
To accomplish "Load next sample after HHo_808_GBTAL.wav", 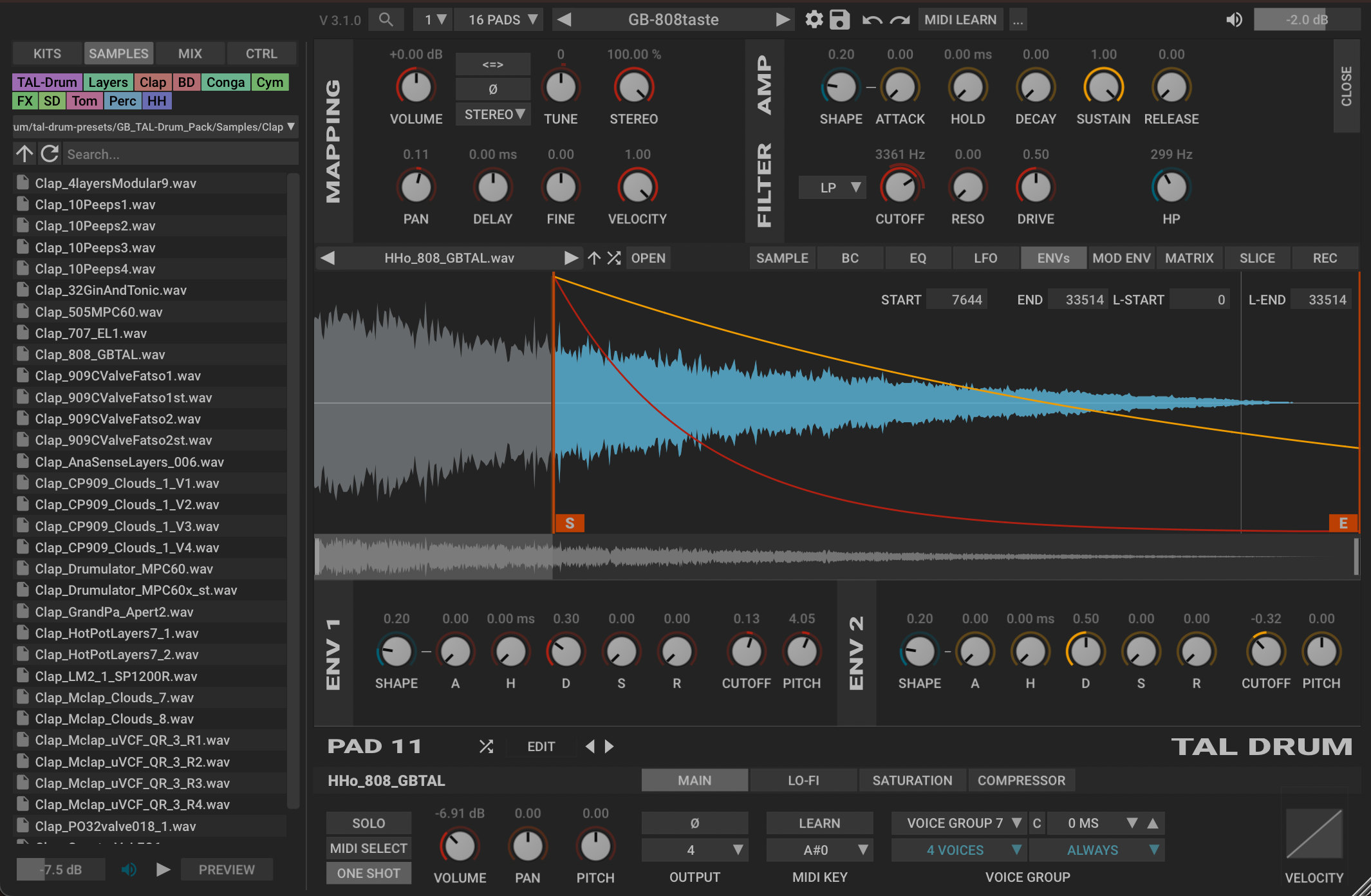I will 571,258.
